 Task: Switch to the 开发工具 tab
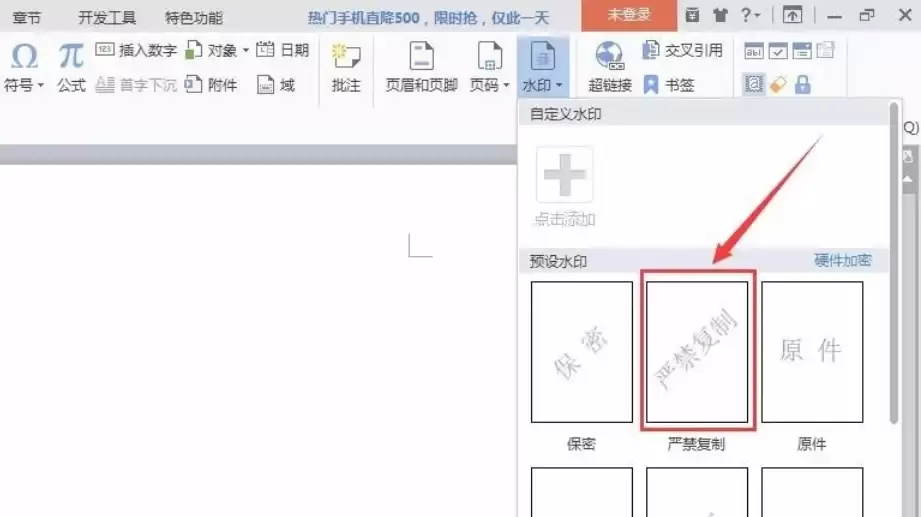(x=107, y=18)
